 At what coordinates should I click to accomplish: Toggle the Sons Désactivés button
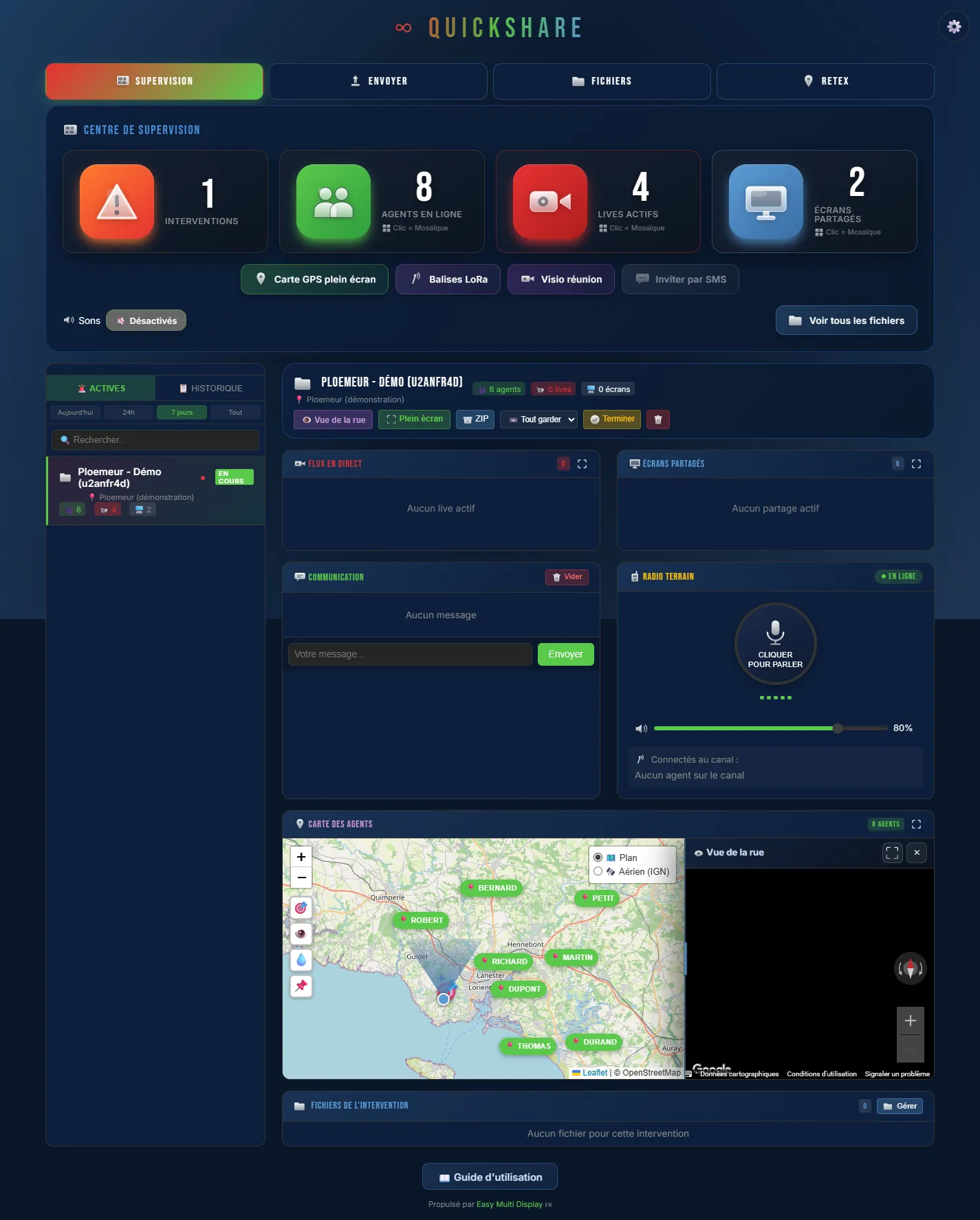[x=146, y=320]
